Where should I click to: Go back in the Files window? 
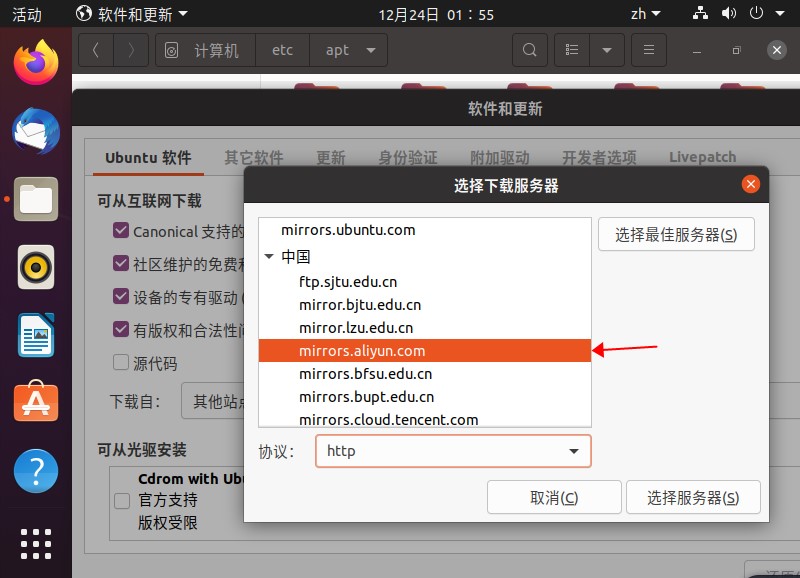tap(96, 50)
